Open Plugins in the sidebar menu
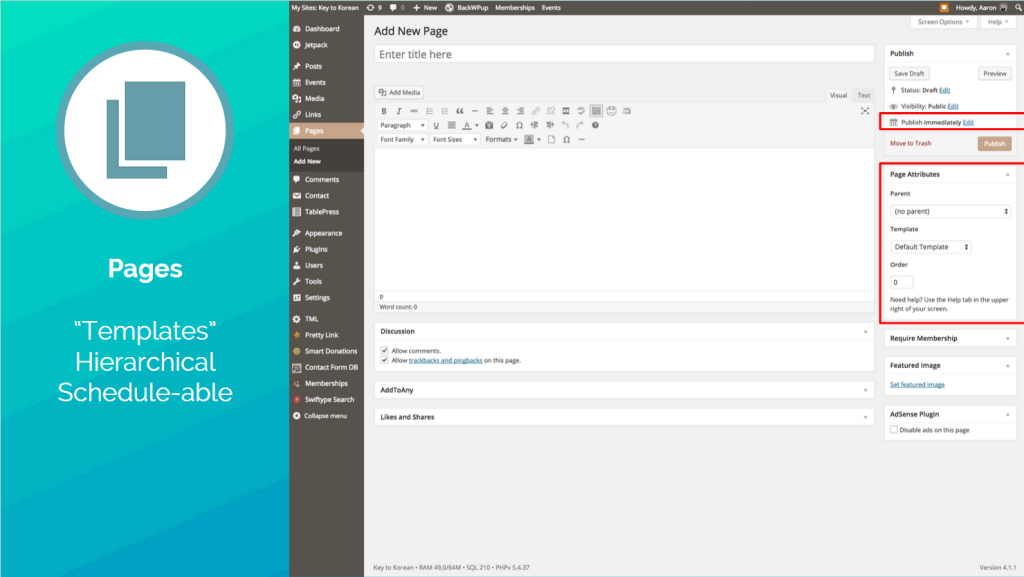The width and height of the screenshot is (1024, 577). tap(316, 249)
